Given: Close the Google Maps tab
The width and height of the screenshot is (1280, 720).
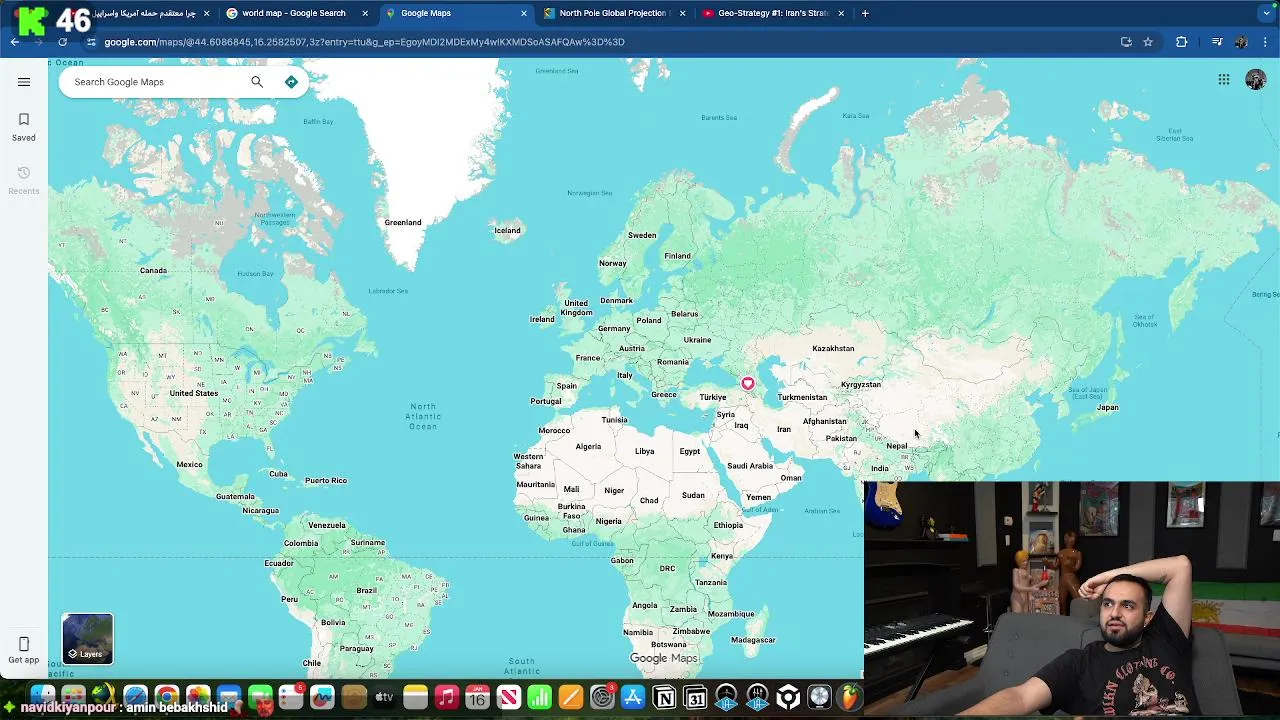Looking at the screenshot, I should (524, 13).
